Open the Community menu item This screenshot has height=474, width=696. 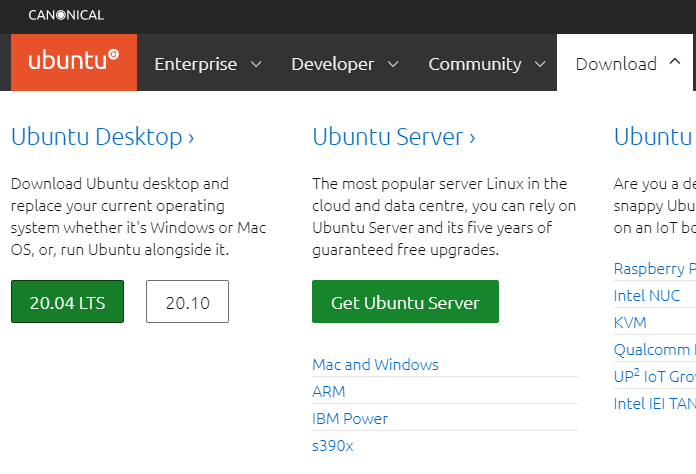[475, 64]
